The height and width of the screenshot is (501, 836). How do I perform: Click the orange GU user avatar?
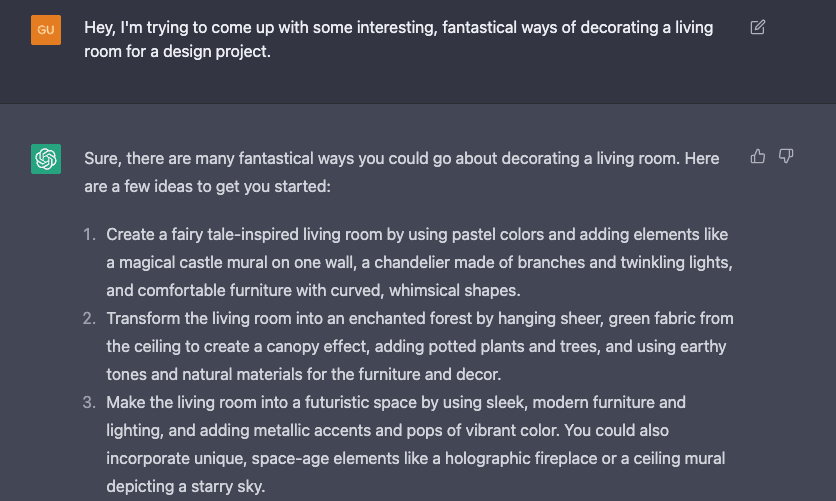[46, 29]
